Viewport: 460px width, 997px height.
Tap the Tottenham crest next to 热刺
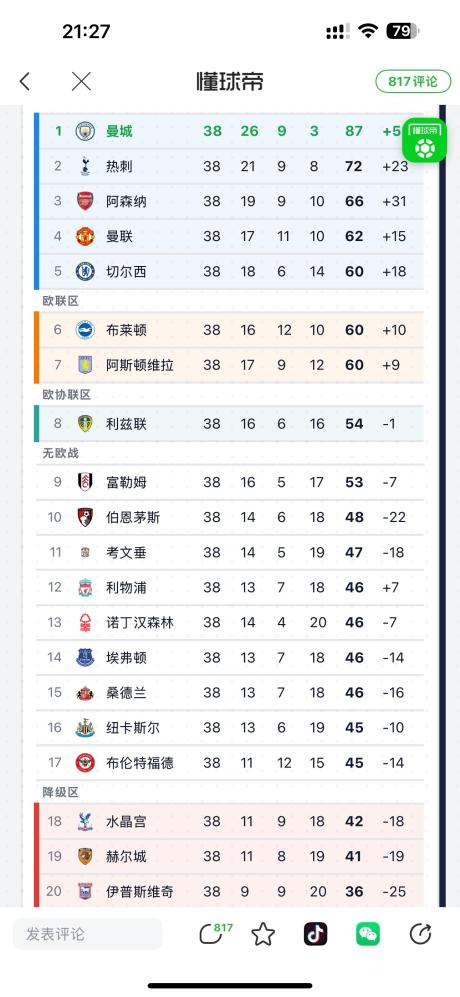(x=85, y=166)
